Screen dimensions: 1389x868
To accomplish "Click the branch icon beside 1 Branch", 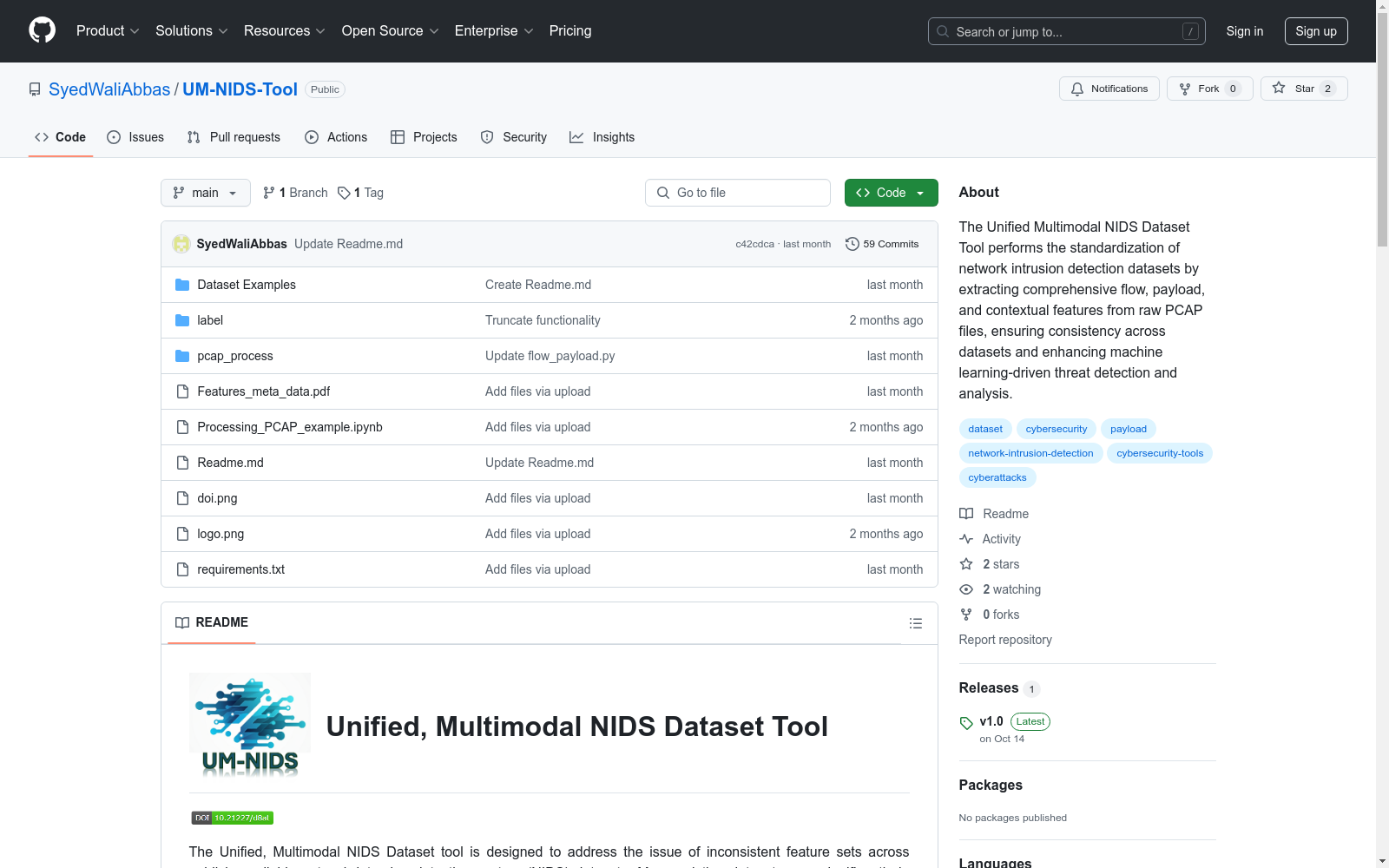I will pos(269,193).
